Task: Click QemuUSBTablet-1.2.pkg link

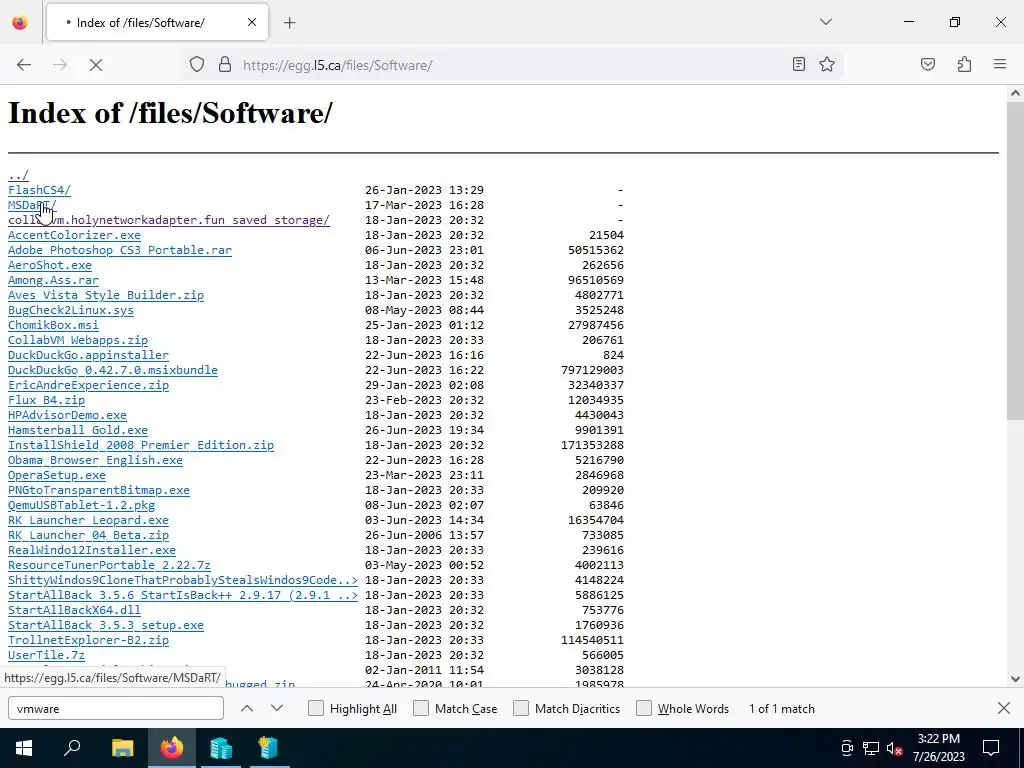Action: 81,505
